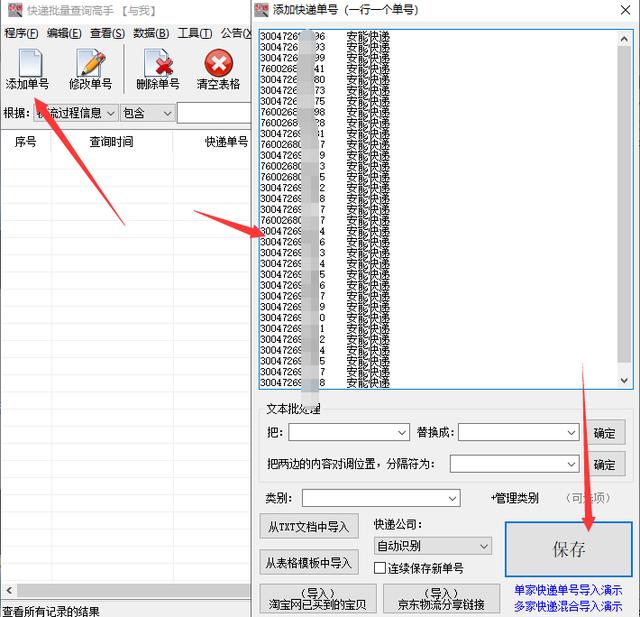The width and height of the screenshot is (640, 617).
Task: Click the vertical scrollbar thumb in list
Action: click(624, 204)
